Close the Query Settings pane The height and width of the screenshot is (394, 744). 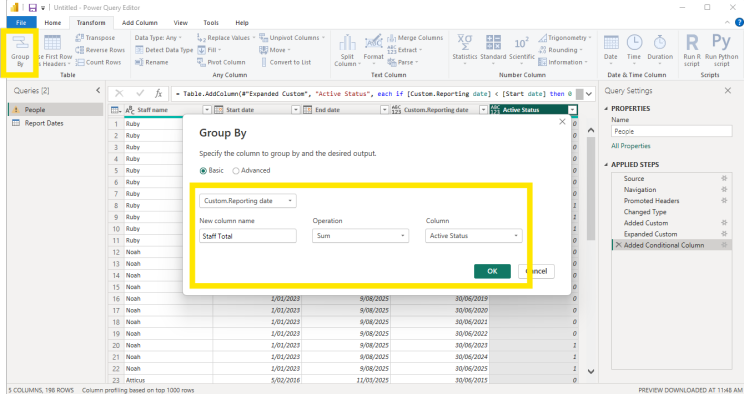(x=728, y=90)
